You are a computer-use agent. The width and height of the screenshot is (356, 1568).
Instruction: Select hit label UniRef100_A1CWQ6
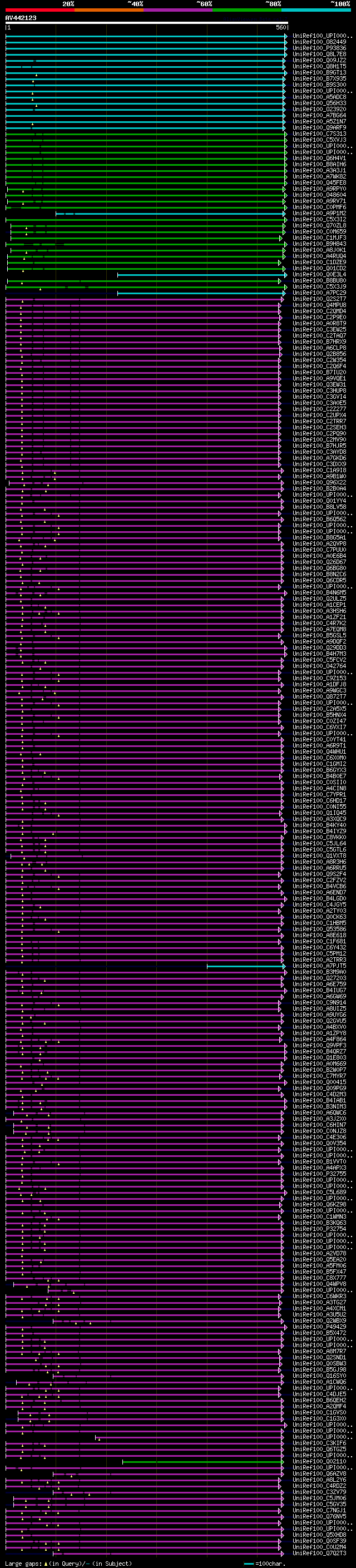tap(319, 1382)
